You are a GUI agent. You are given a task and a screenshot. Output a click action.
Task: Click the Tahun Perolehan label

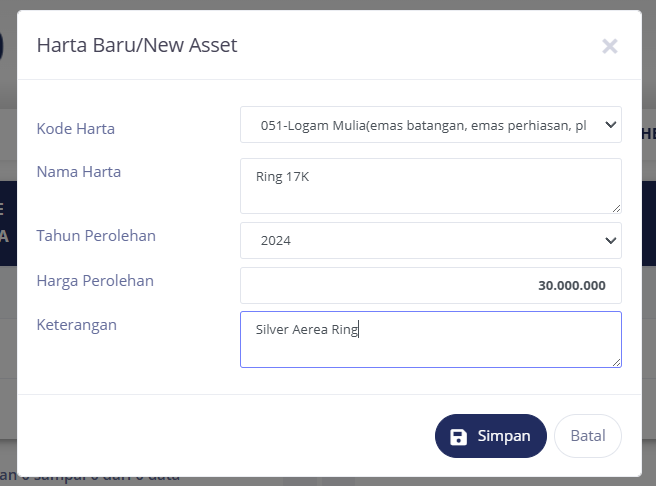click(96, 236)
